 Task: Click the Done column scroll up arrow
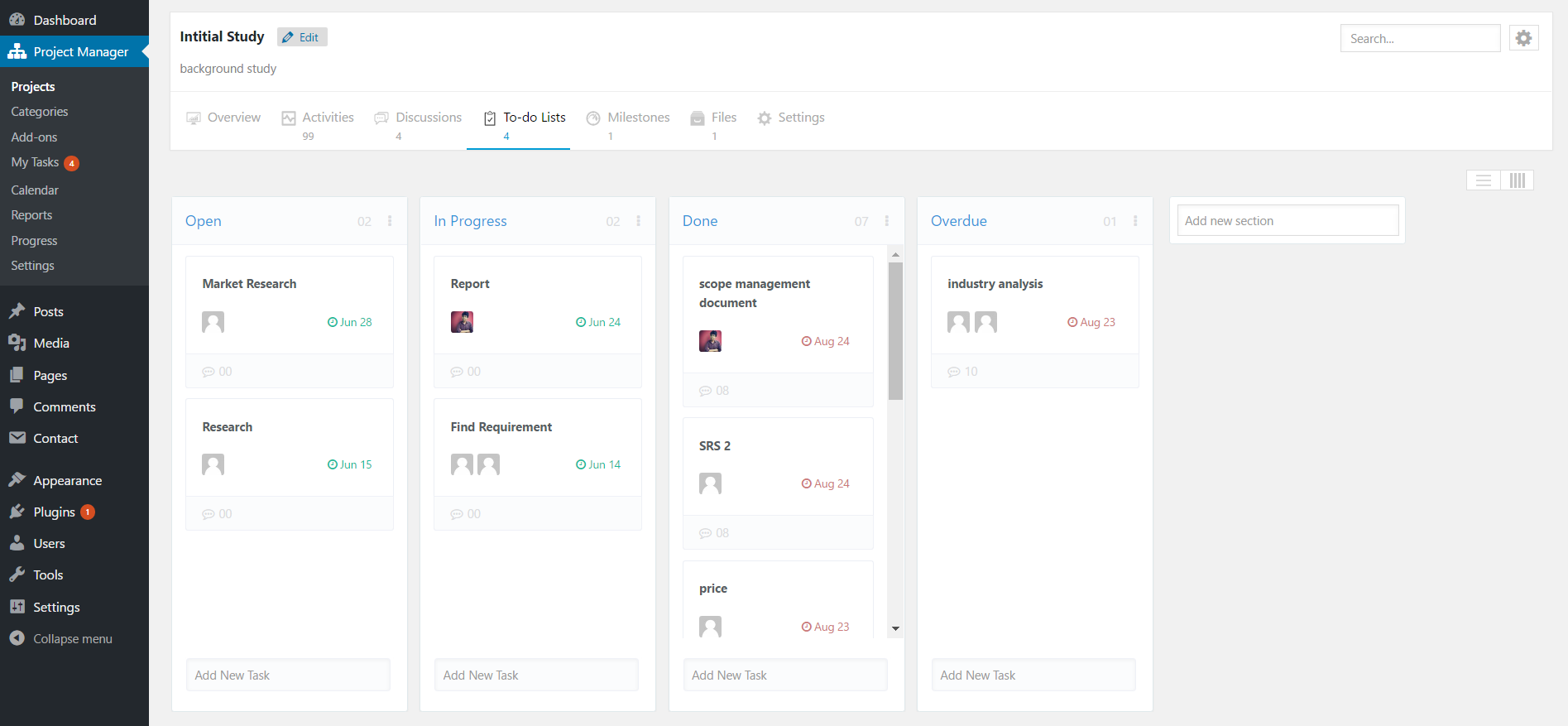pos(895,254)
